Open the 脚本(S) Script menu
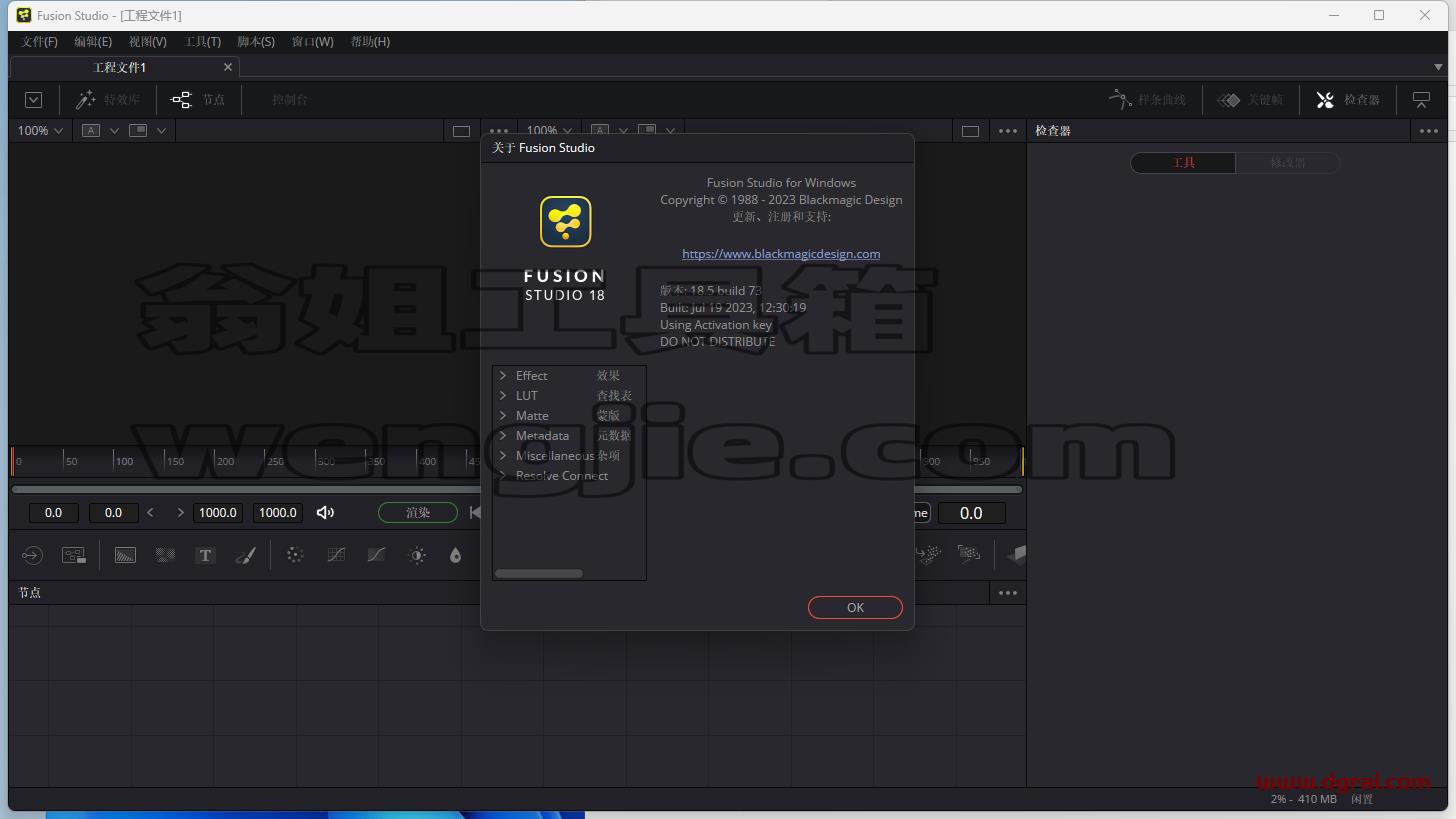This screenshot has height=819, width=1456. point(256,41)
